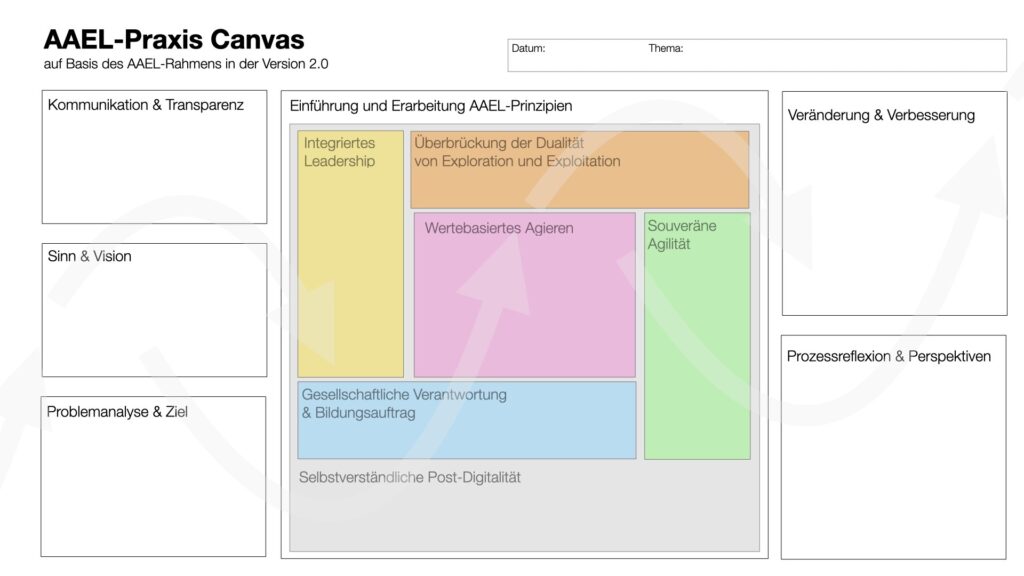Click the blue 'Gesellschaftliche Verantwortung' field

pos(466,418)
